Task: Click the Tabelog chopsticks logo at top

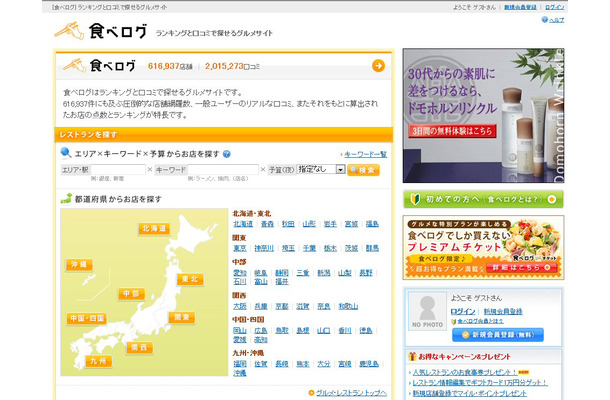Action: coord(100,31)
